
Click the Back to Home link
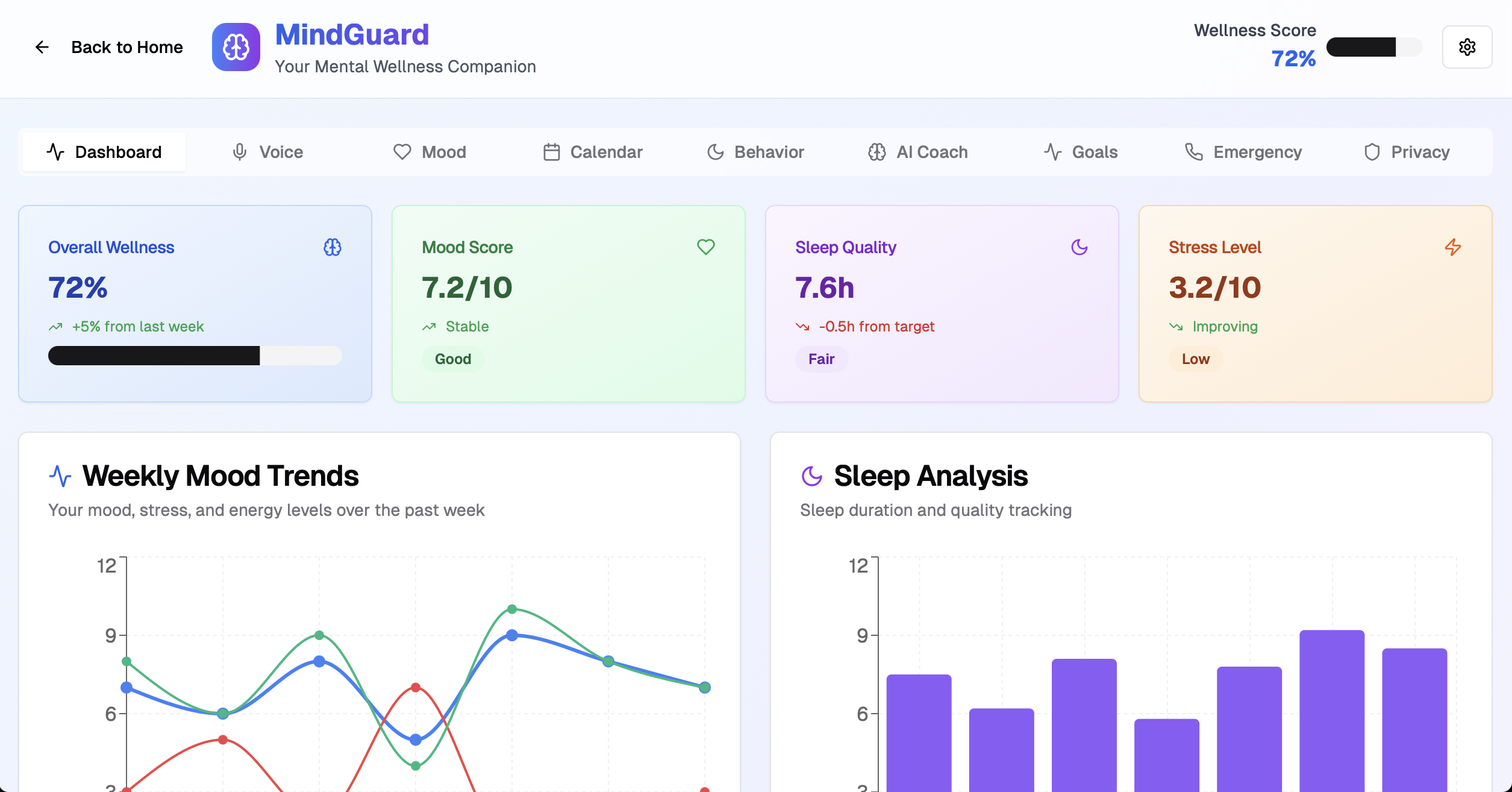click(x=127, y=47)
